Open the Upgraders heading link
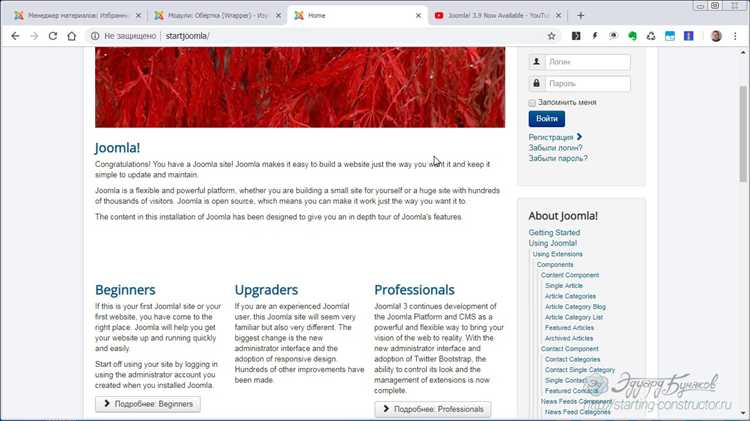Image resolution: width=750 pixels, height=421 pixels. (266, 290)
